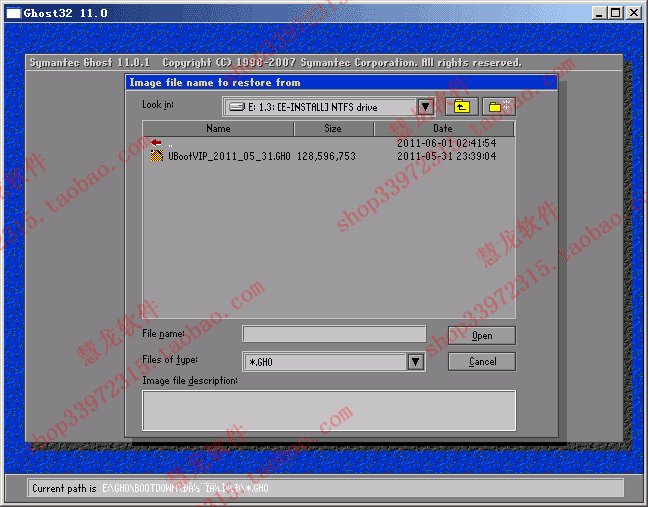Select the red parent directory '..' entry
The width and height of the screenshot is (648, 507).
point(157,143)
